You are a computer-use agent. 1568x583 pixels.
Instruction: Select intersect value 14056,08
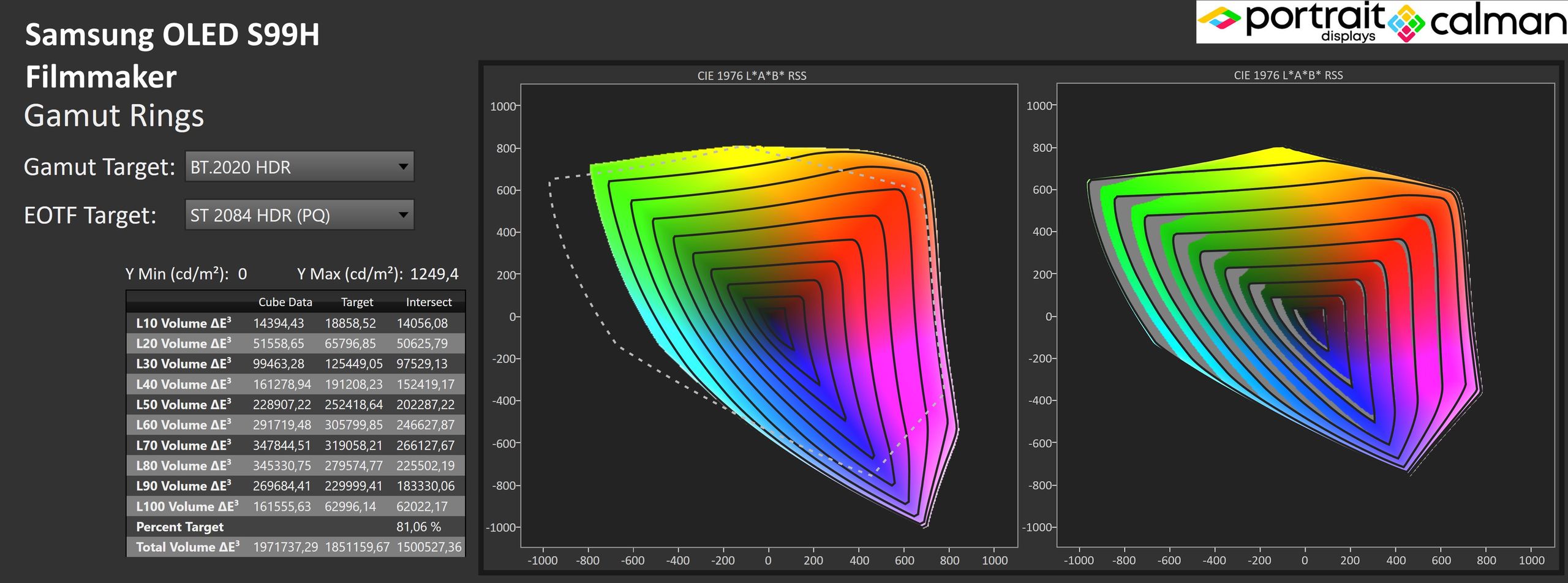pos(422,323)
